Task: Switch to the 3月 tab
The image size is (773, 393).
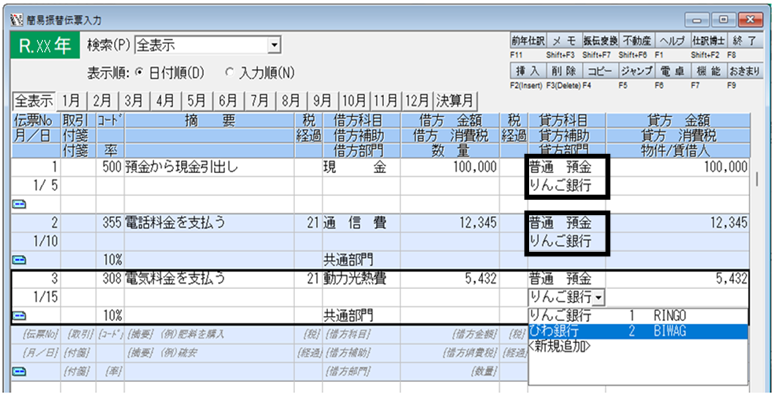Action: click(x=134, y=102)
